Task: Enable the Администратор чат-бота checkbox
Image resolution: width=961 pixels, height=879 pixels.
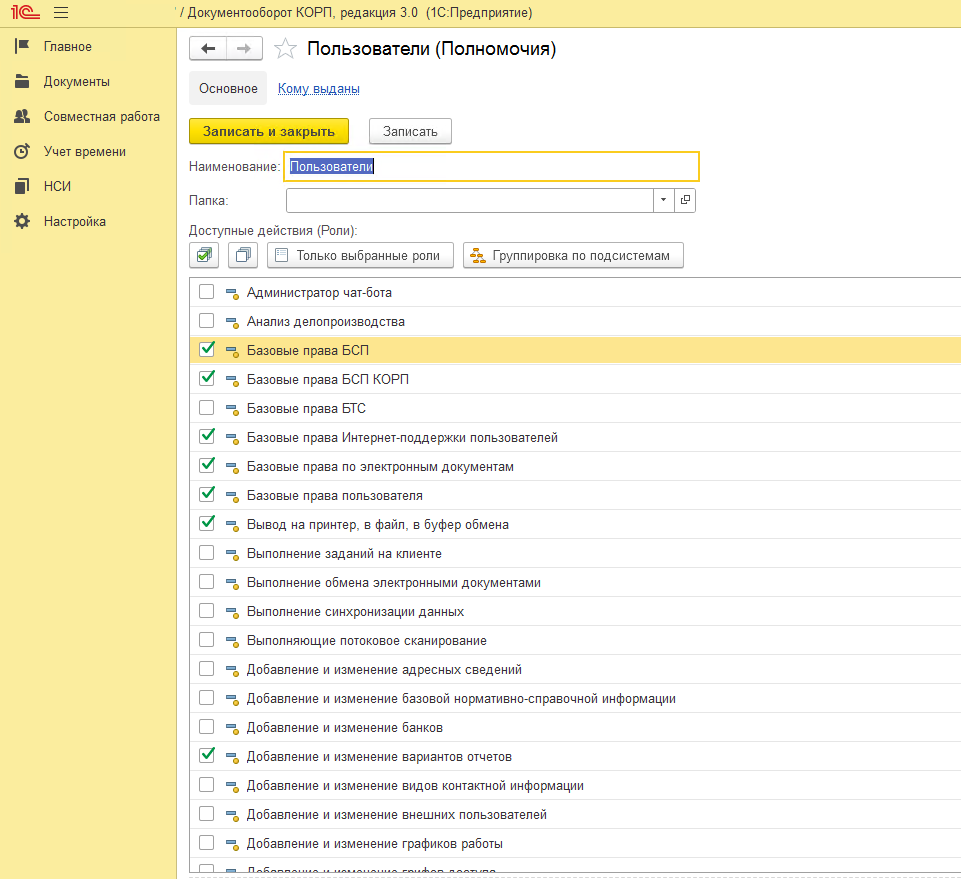Action: tap(207, 292)
